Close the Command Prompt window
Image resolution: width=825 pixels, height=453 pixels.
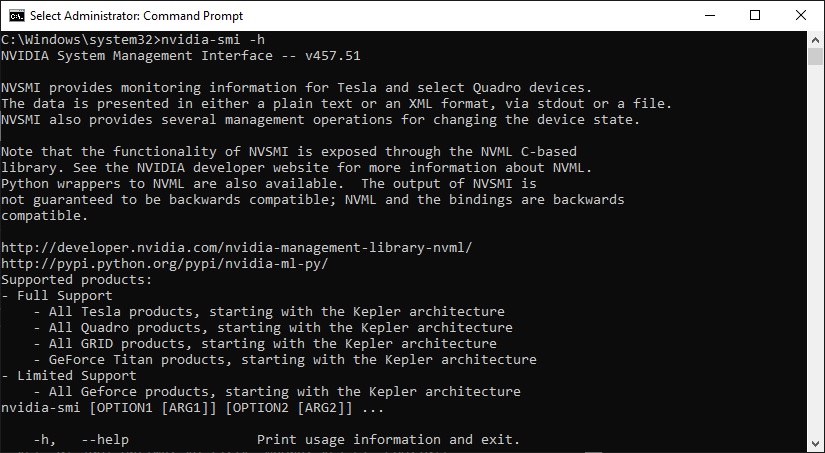pyautogui.click(x=801, y=15)
